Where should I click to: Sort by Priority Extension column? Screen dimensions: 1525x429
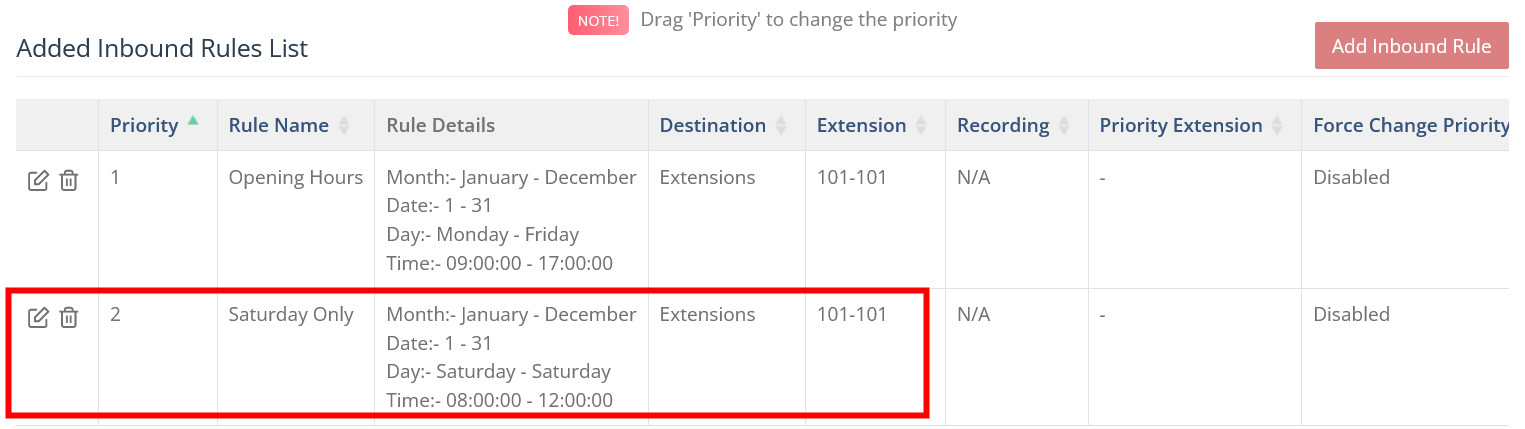pyautogui.click(x=1277, y=126)
